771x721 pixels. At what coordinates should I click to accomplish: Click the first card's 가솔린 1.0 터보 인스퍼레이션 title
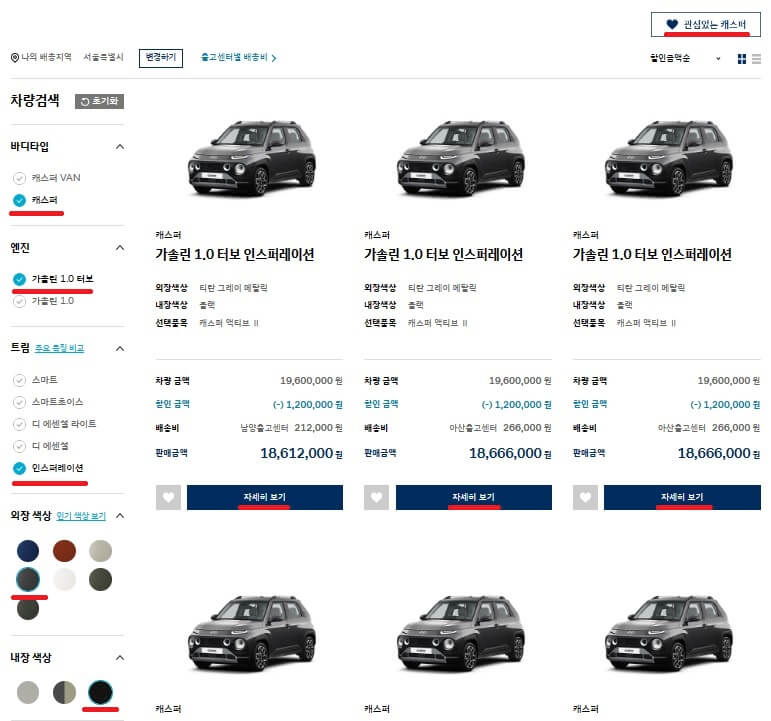pyautogui.click(x=235, y=254)
